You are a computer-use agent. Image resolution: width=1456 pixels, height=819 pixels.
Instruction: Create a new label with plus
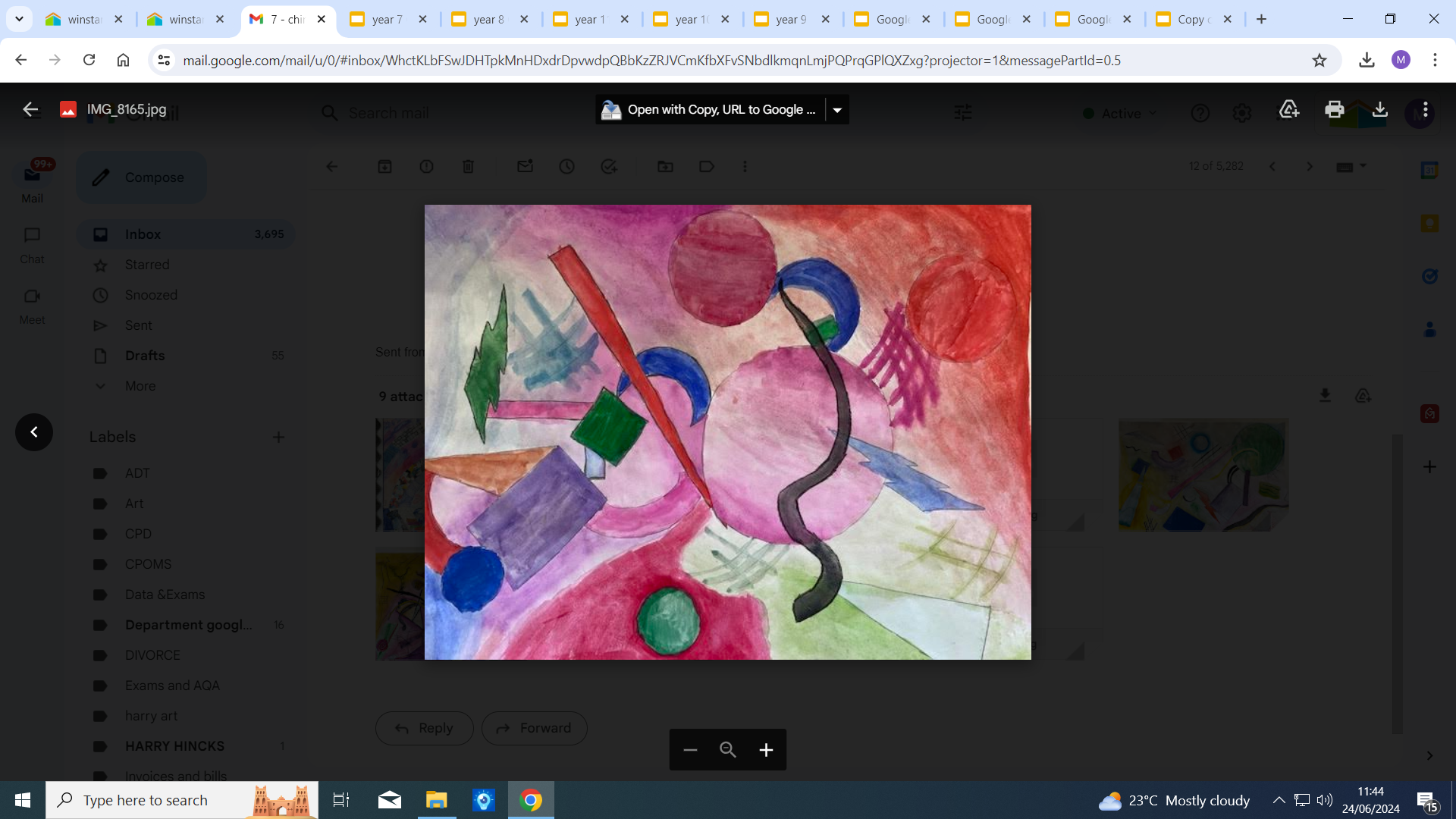click(278, 437)
